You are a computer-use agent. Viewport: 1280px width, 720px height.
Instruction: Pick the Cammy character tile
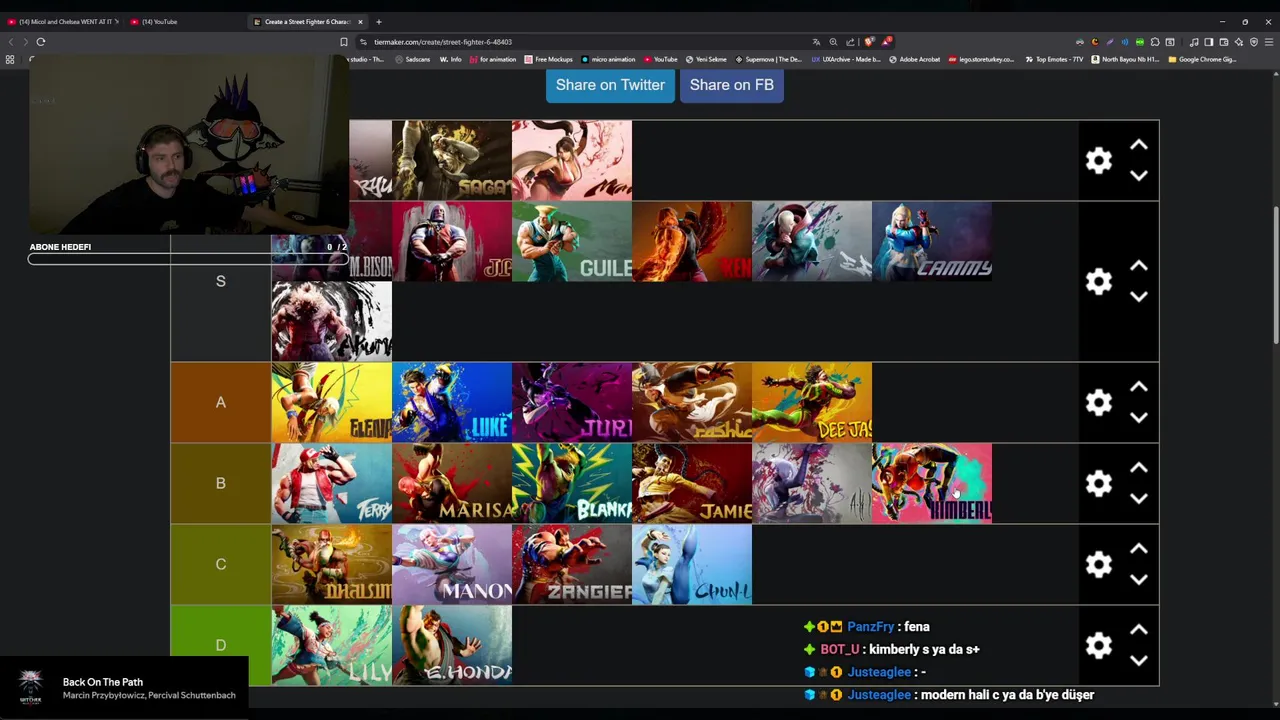(x=932, y=241)
